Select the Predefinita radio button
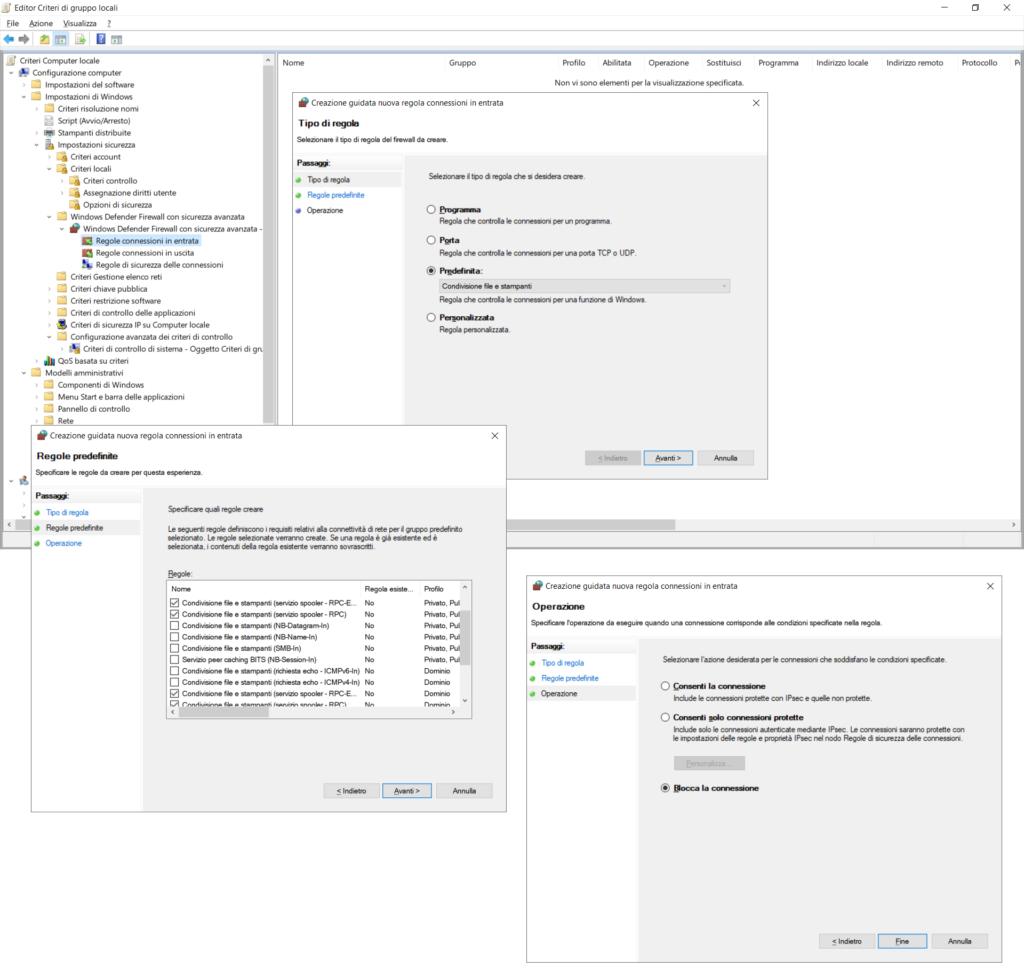The height and width of the screenshot is (976, 1024). (431, 270)
